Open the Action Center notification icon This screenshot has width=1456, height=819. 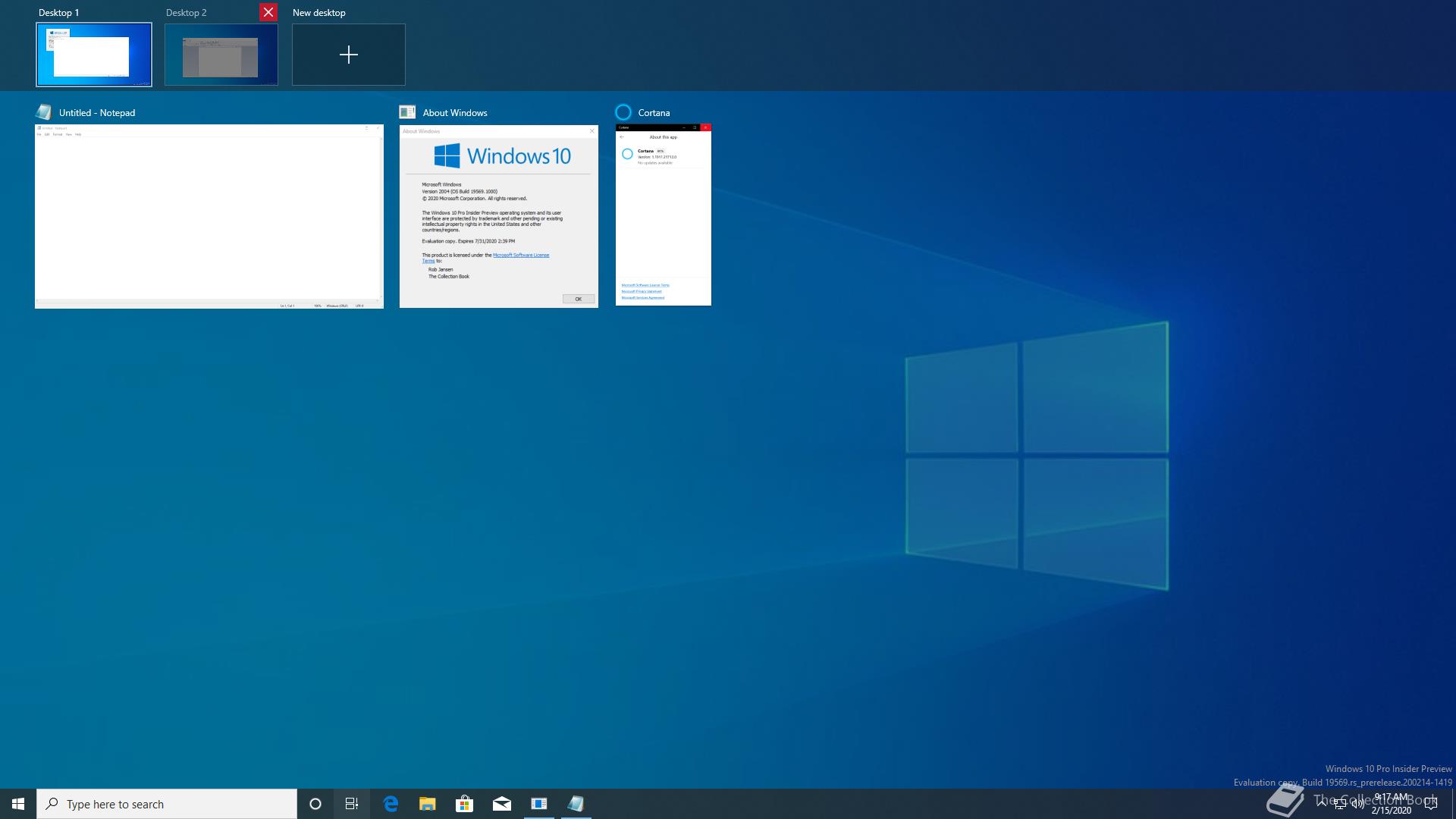[1431, 804]
